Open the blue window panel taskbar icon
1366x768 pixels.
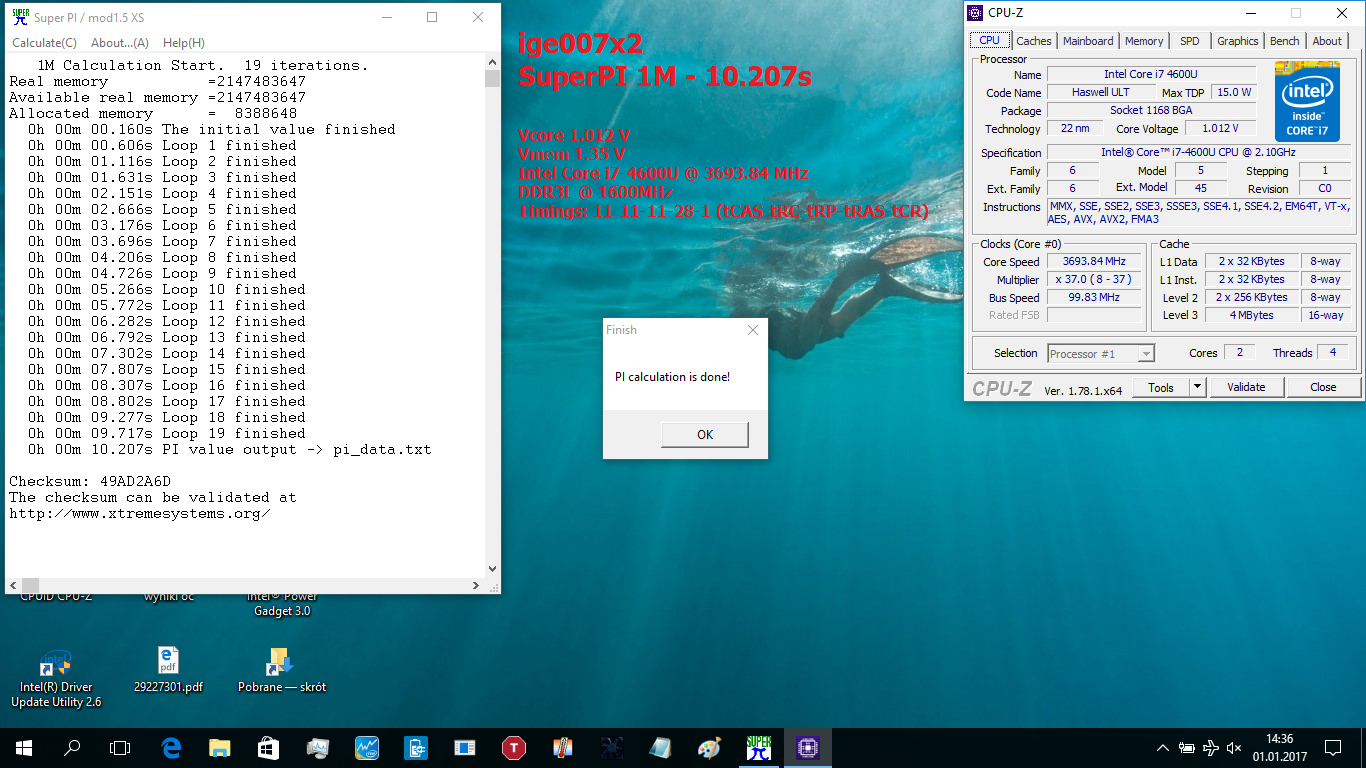point(465,747)
